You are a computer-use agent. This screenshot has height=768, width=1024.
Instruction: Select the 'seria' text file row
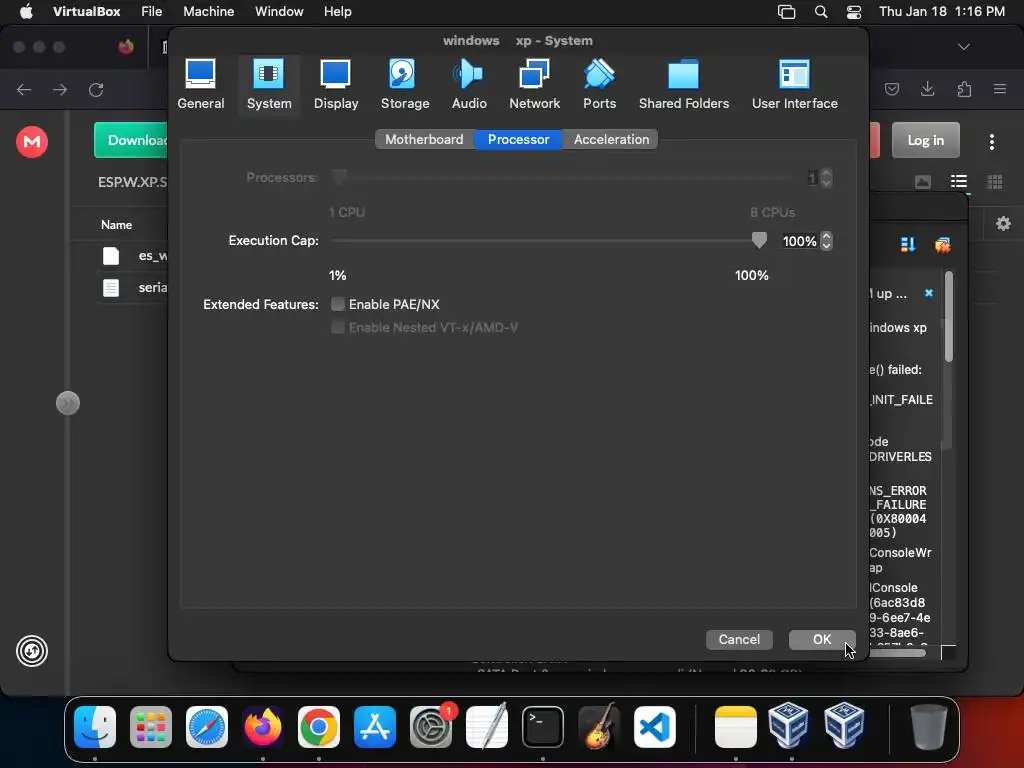click(134, 287)
